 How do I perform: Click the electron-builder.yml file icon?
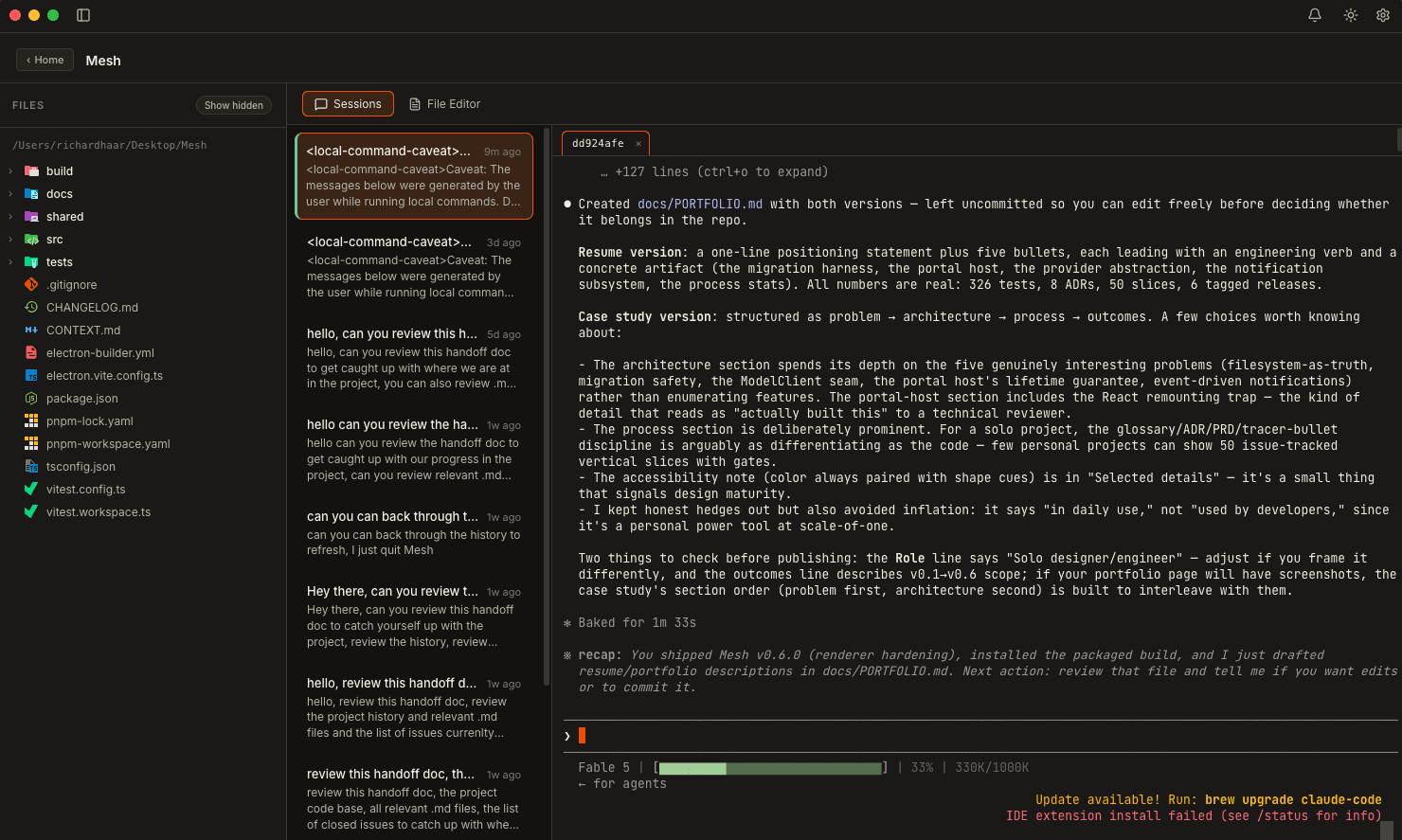[x=31, y=353]
